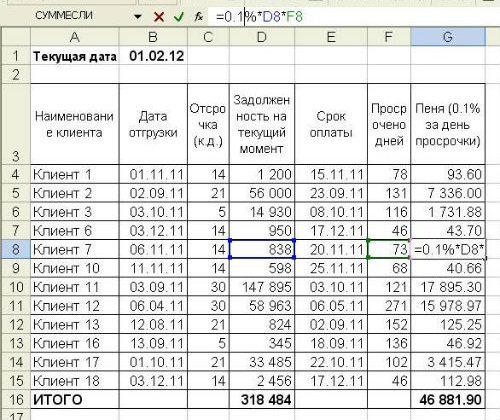Expand the СУММЕСЛИ function name dropdown
Screen dimensions: 500x420
point(137,16)
